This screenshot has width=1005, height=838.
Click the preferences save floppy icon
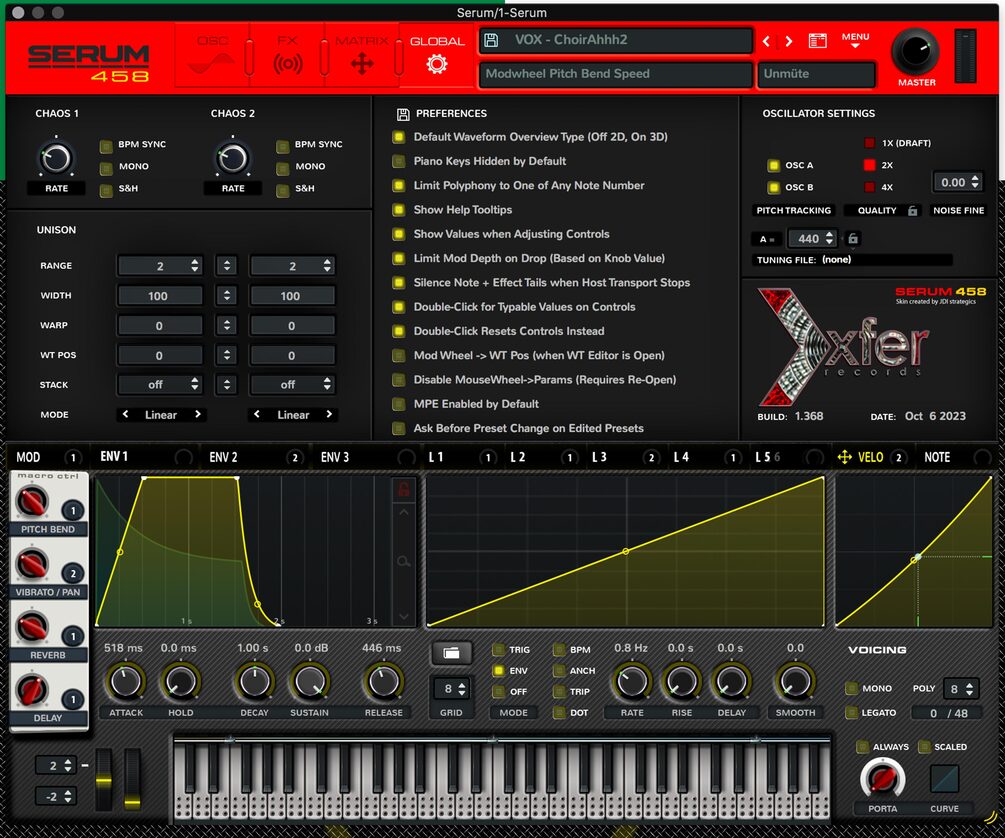(403, 114)
